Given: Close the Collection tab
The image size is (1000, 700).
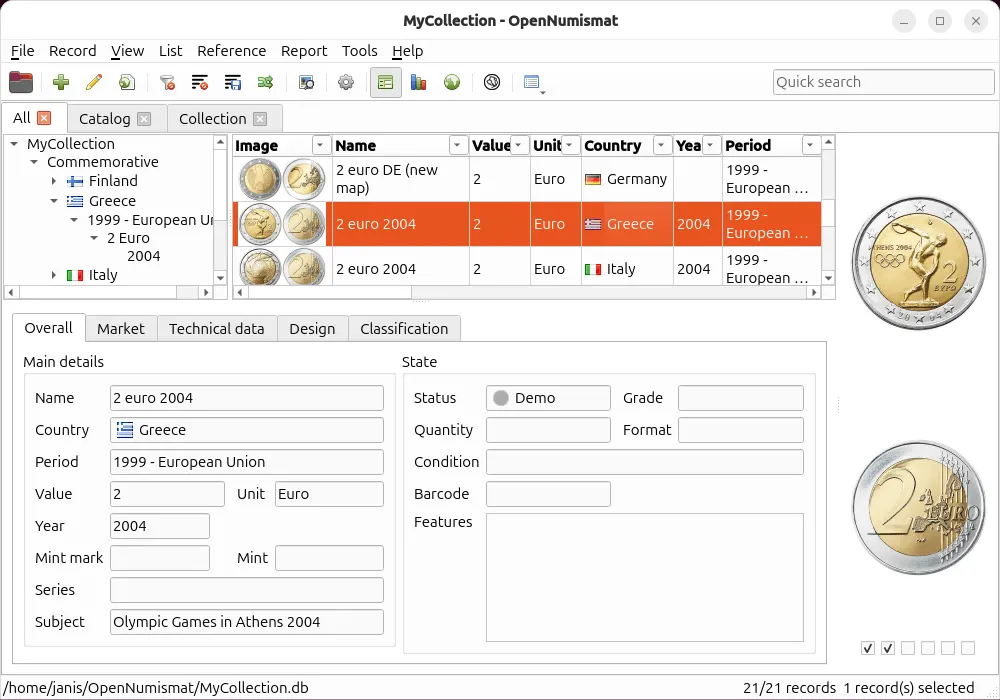Looking at the screenshot, I should [260, 119].
